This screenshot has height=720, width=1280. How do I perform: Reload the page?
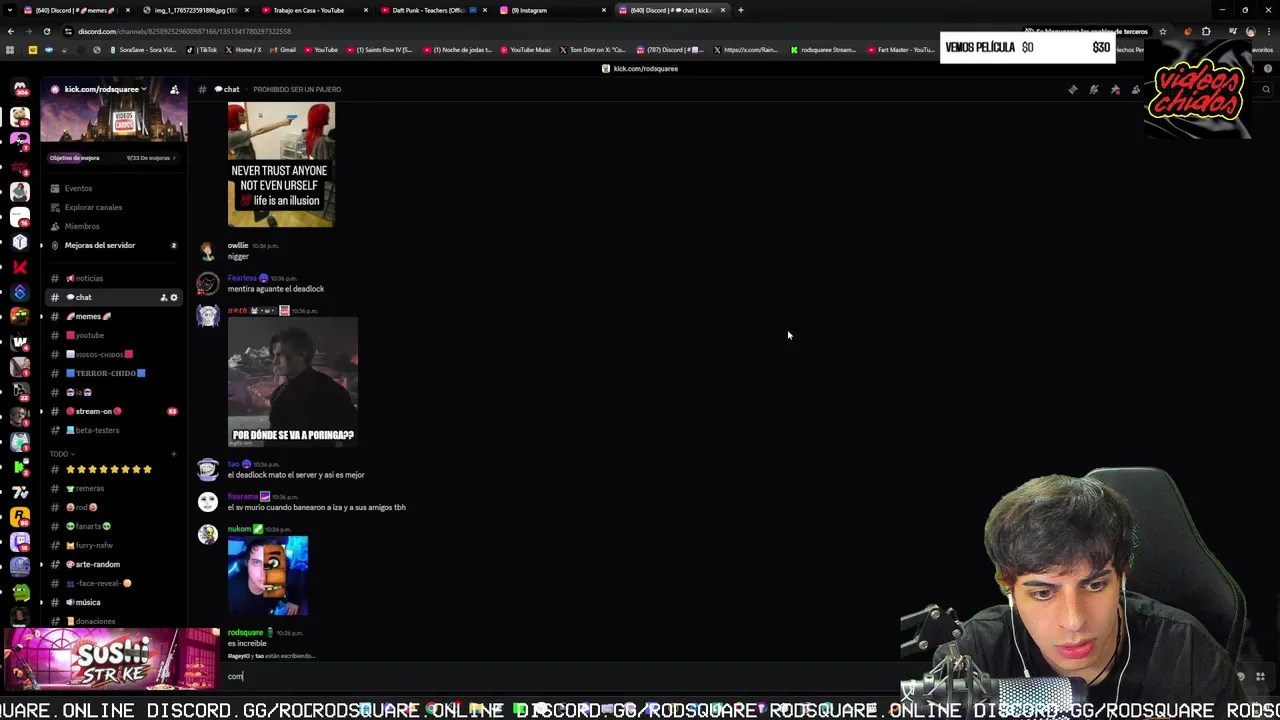pos(46,31)
